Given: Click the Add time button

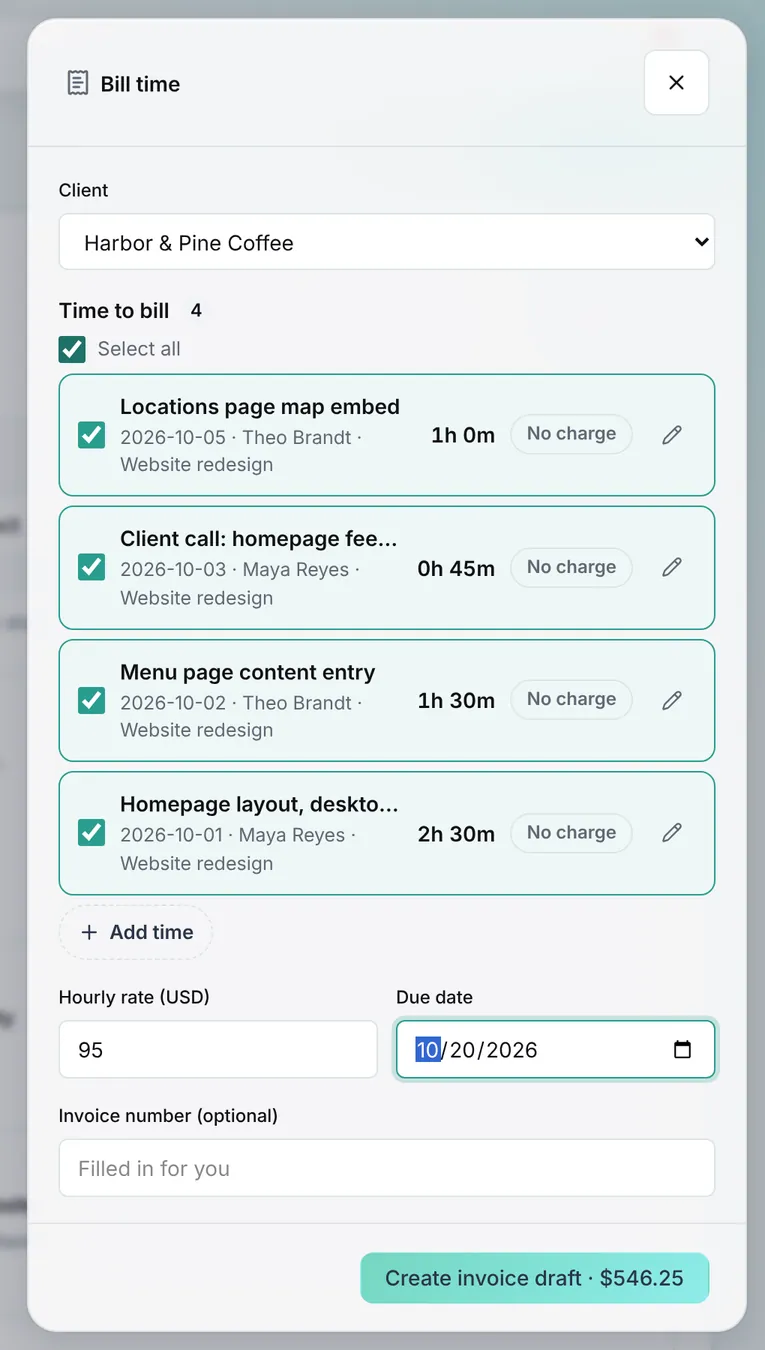Looking at the screenshot, I should [136, 932].
